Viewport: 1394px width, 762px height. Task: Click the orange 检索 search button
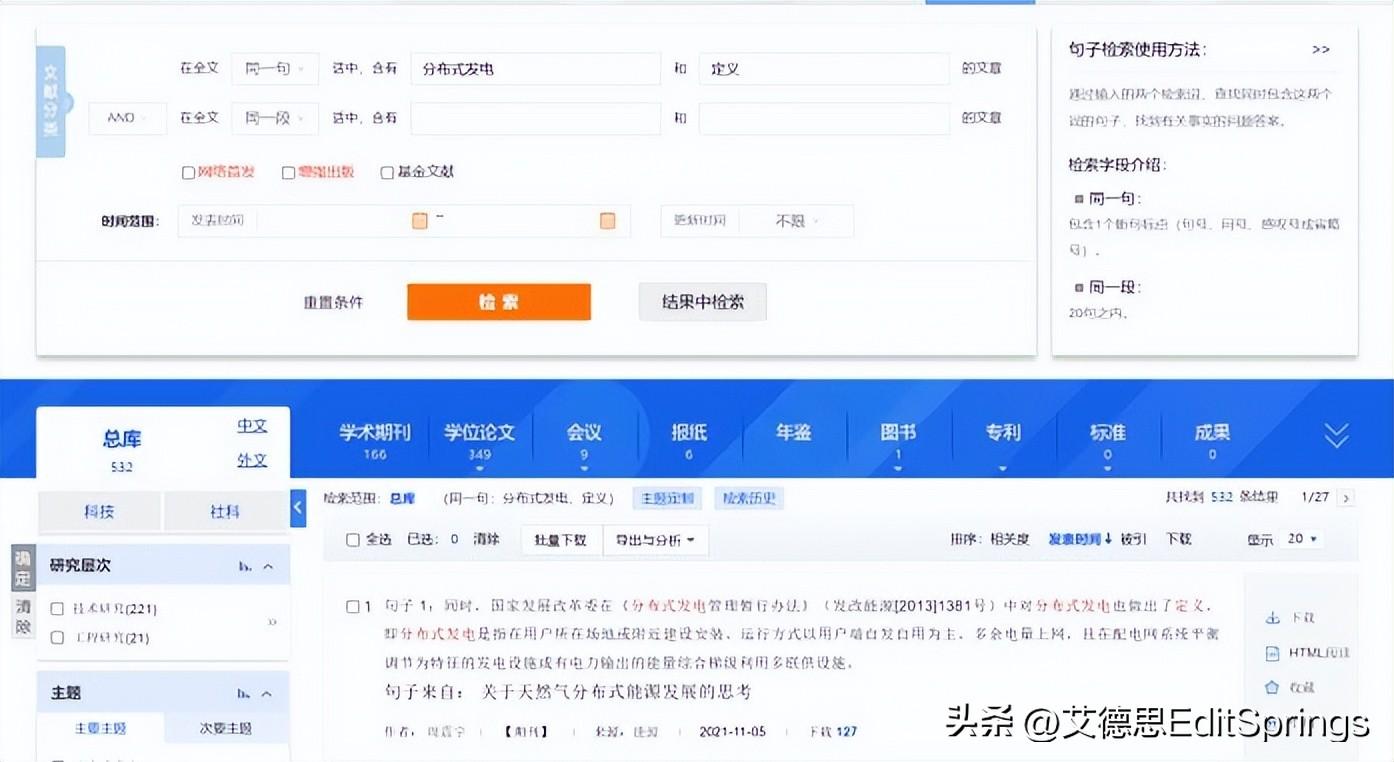499,302
